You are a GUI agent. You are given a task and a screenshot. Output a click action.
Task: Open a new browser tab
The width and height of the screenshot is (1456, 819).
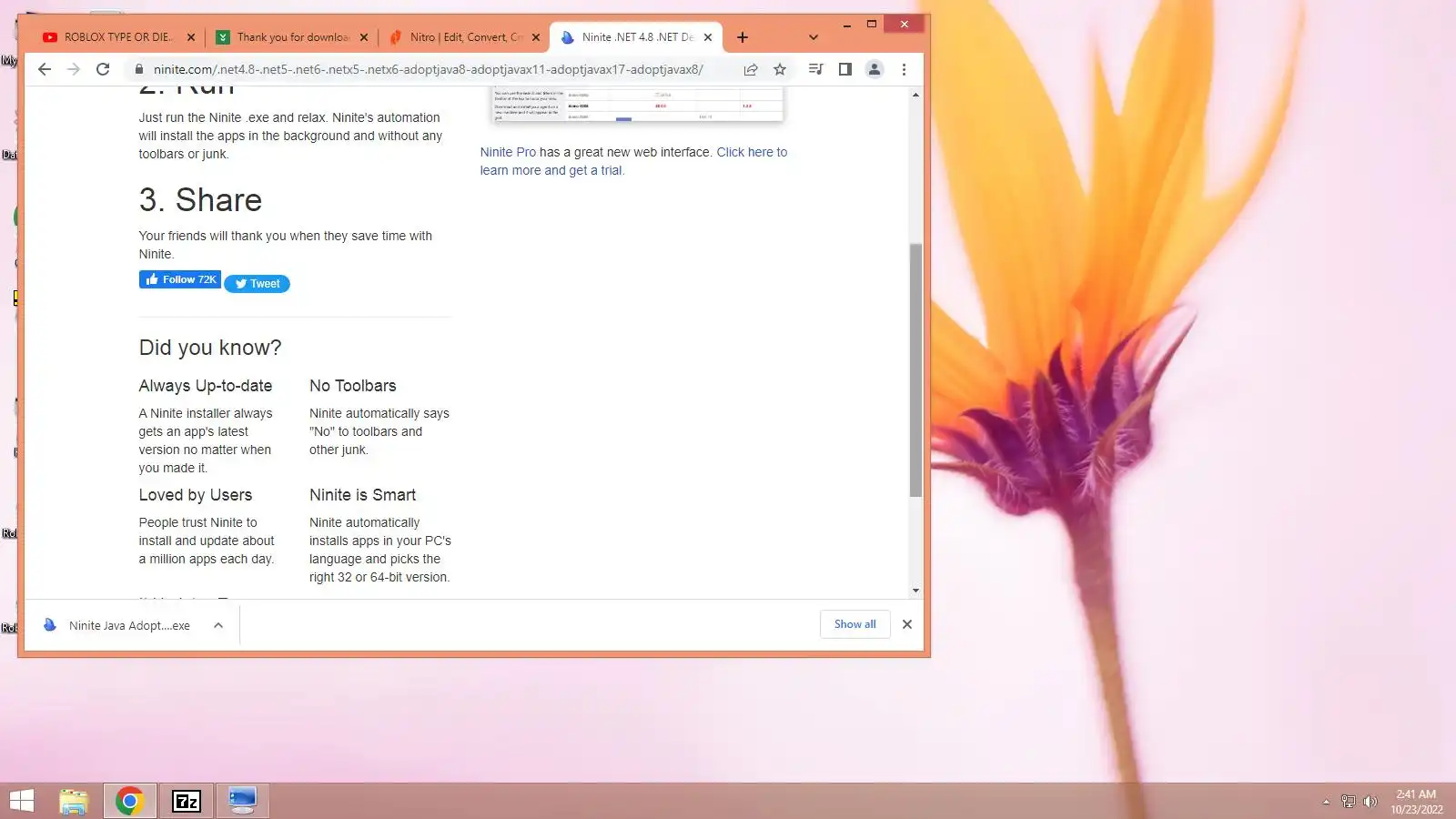point(743,37)
